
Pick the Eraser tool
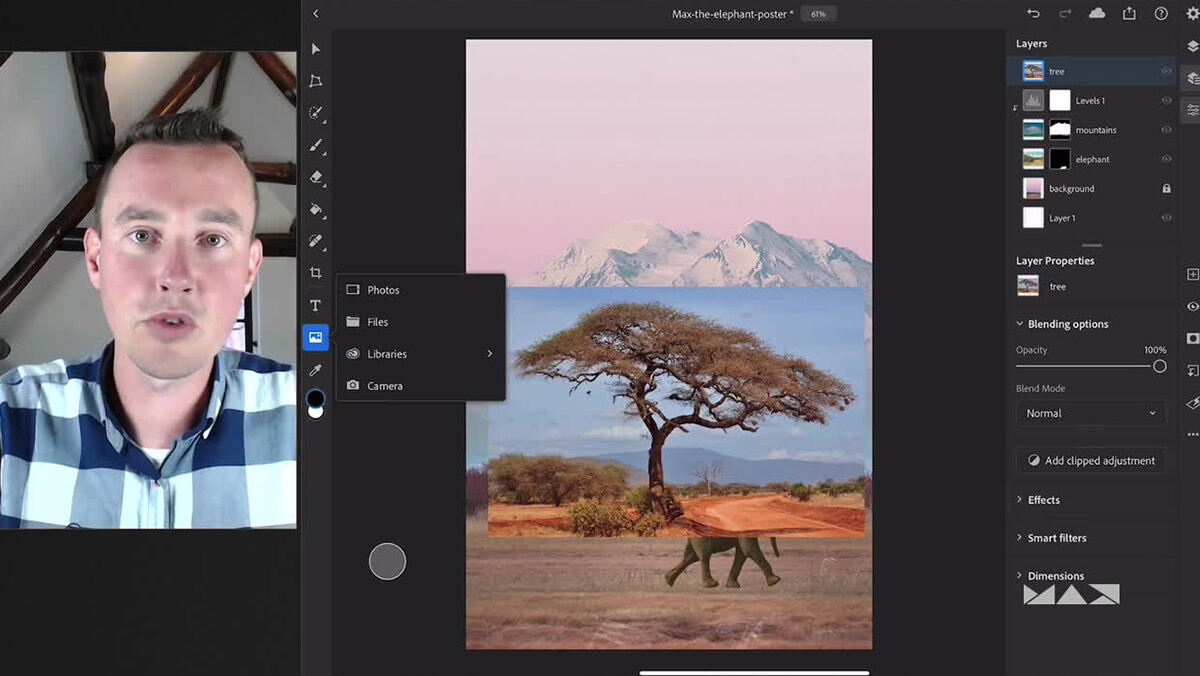click(x=316, y=177)
